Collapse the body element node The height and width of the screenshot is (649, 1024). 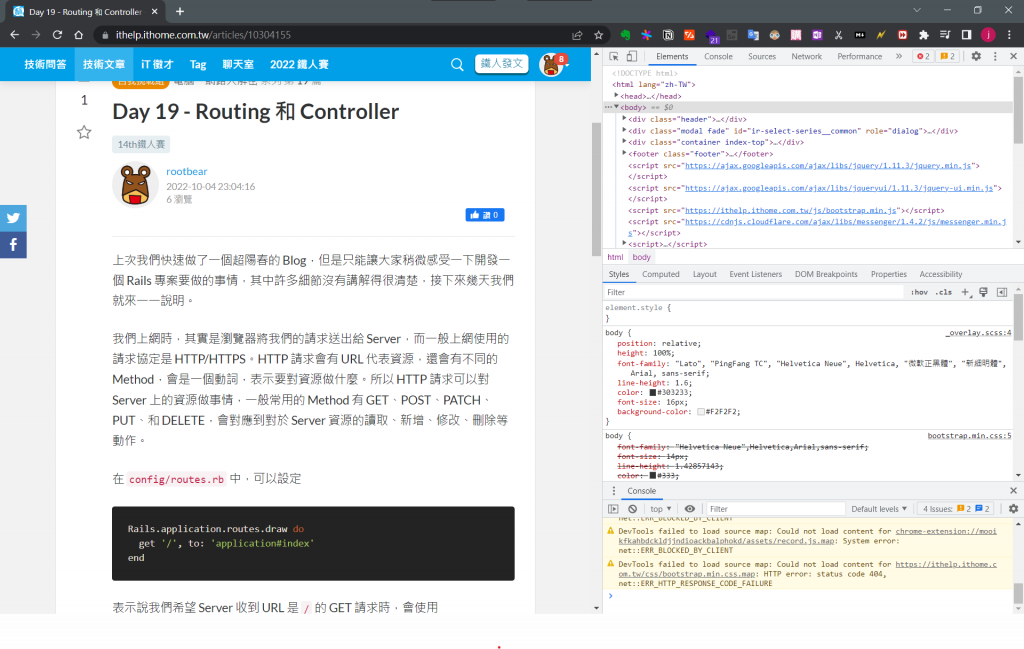click(616, 107)
